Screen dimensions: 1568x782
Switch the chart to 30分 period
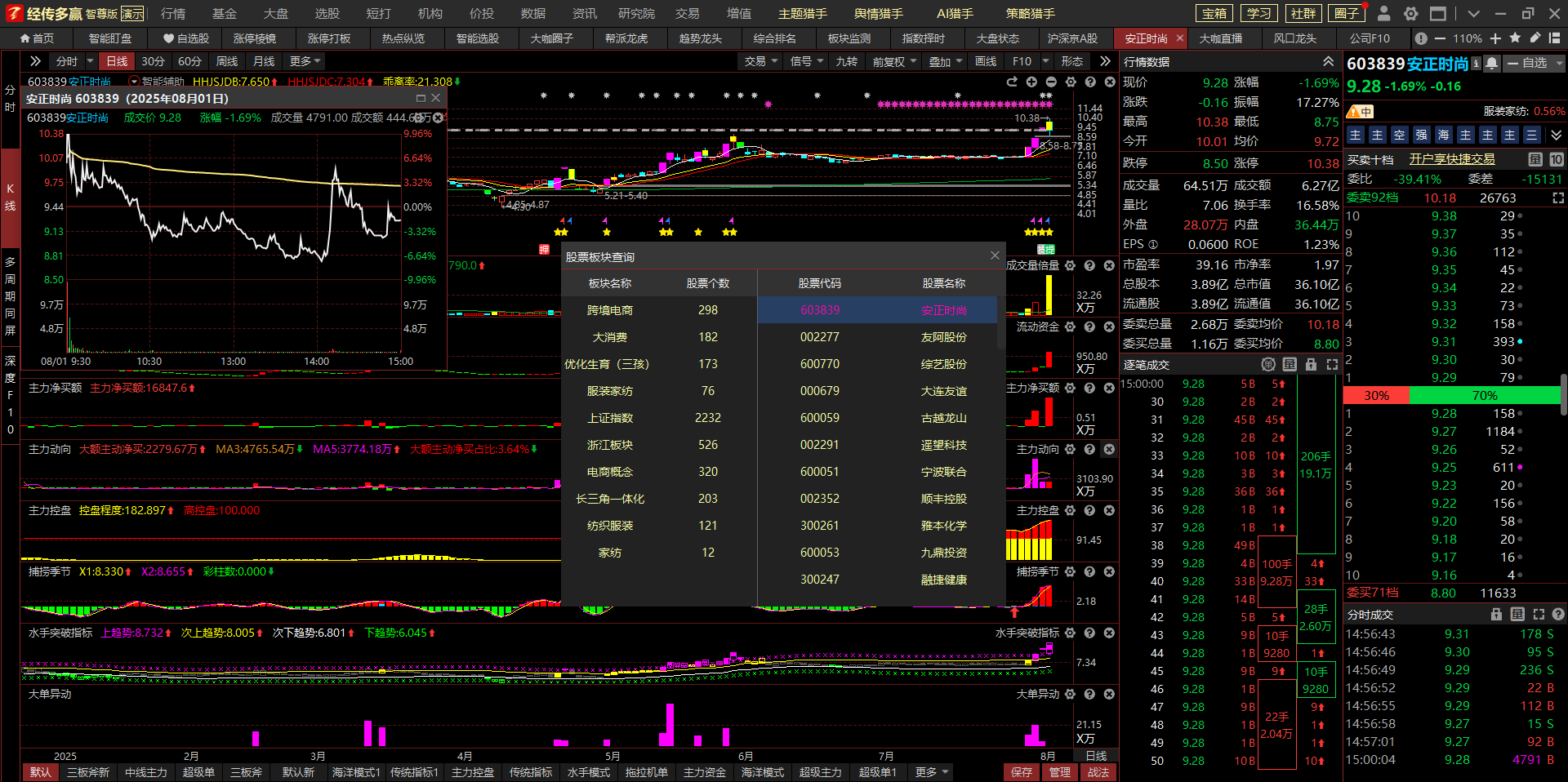click(153, 61)
